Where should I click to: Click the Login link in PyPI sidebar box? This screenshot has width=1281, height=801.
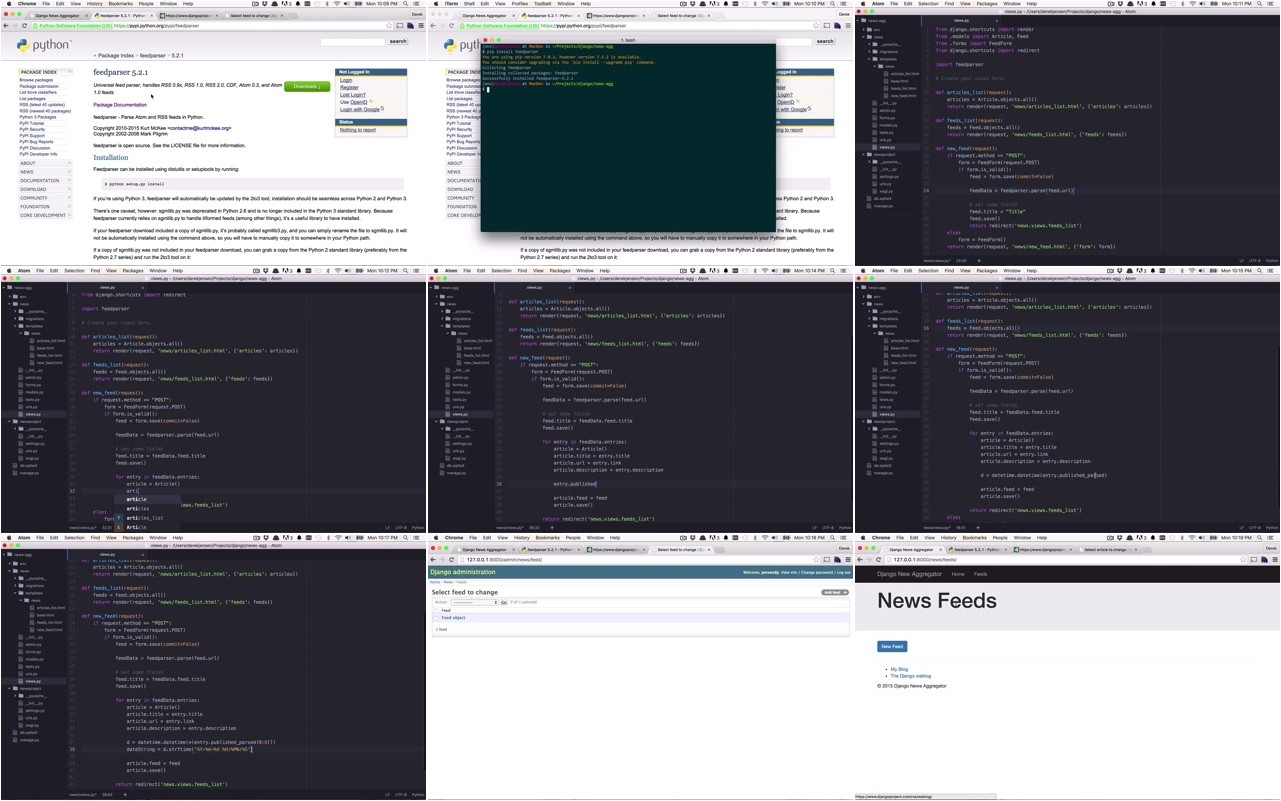[x=346, y=80]
